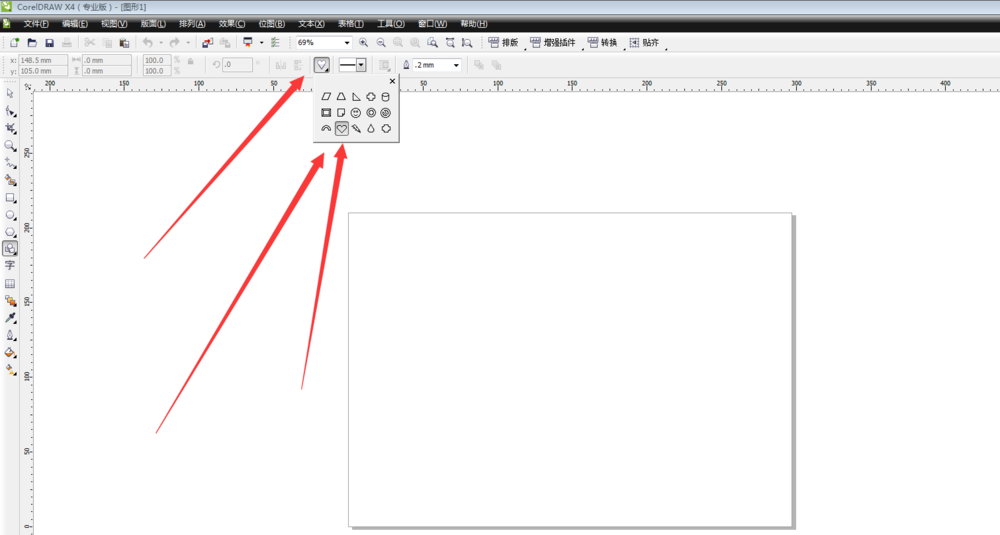Select the Eyedropper tool in toolbox

point(10,318)
